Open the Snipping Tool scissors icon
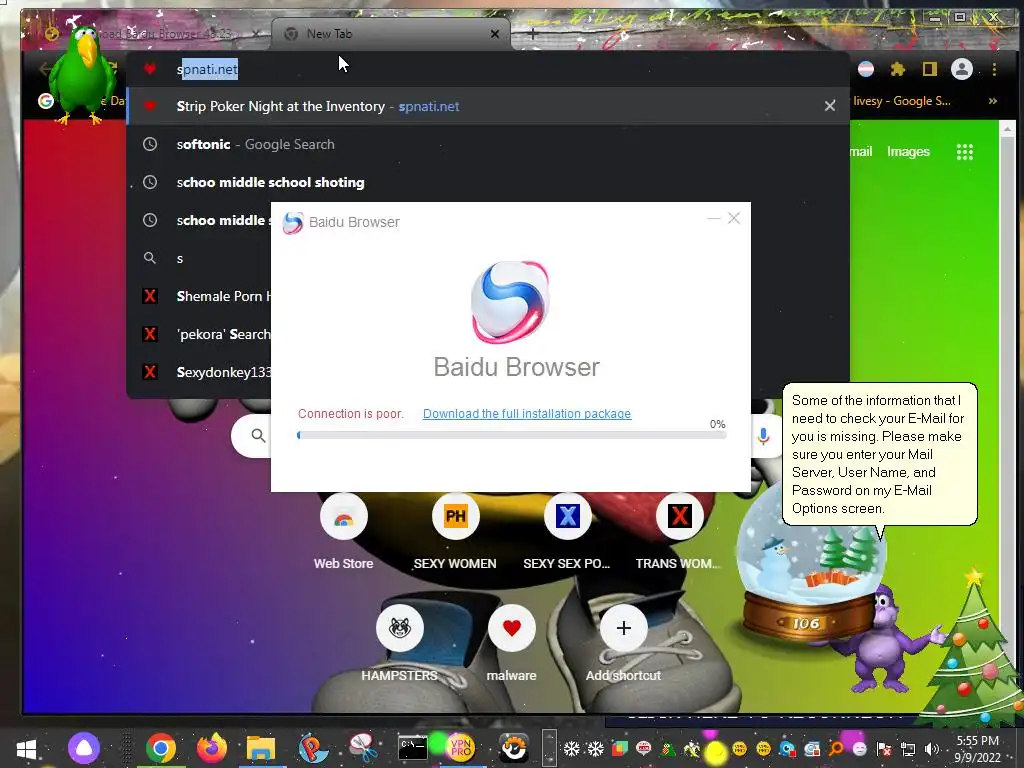Viewport: 1024px width, 768px height. click(362, 748)
